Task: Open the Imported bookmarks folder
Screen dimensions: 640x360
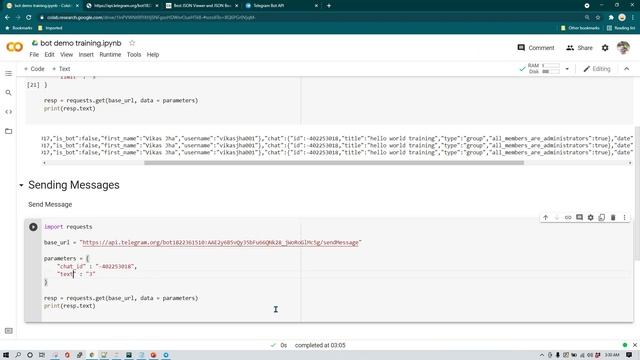Action: coord(50,28)
